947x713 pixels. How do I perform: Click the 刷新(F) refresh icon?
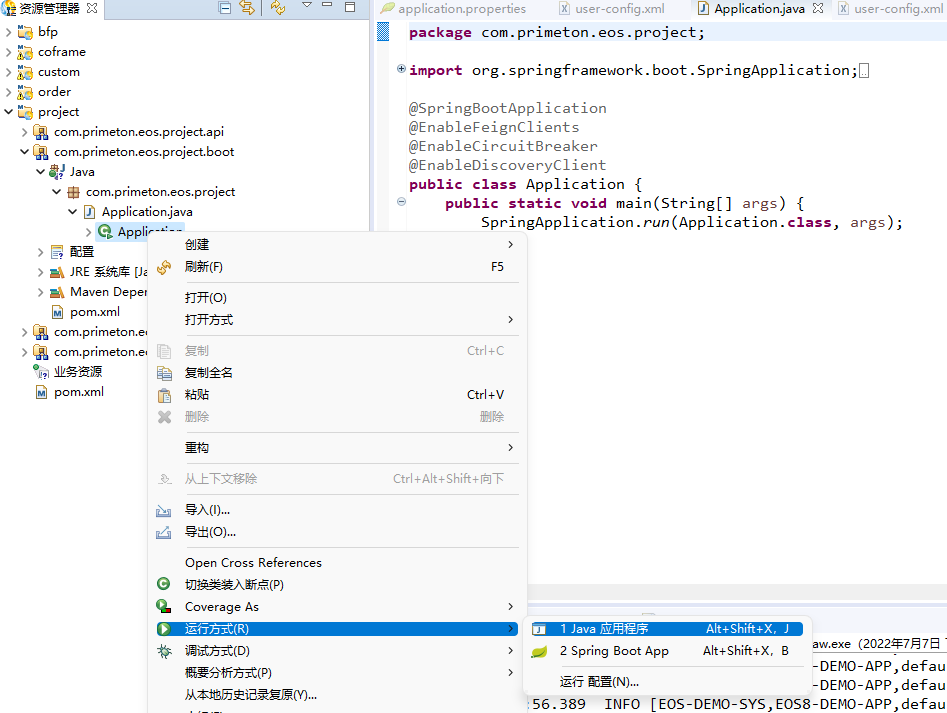pyautogui.click(x=164, y=267)
